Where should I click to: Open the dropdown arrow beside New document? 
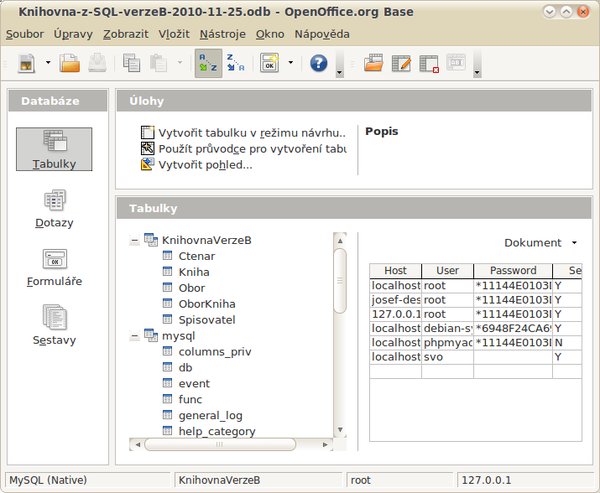(x=48, y=62)
